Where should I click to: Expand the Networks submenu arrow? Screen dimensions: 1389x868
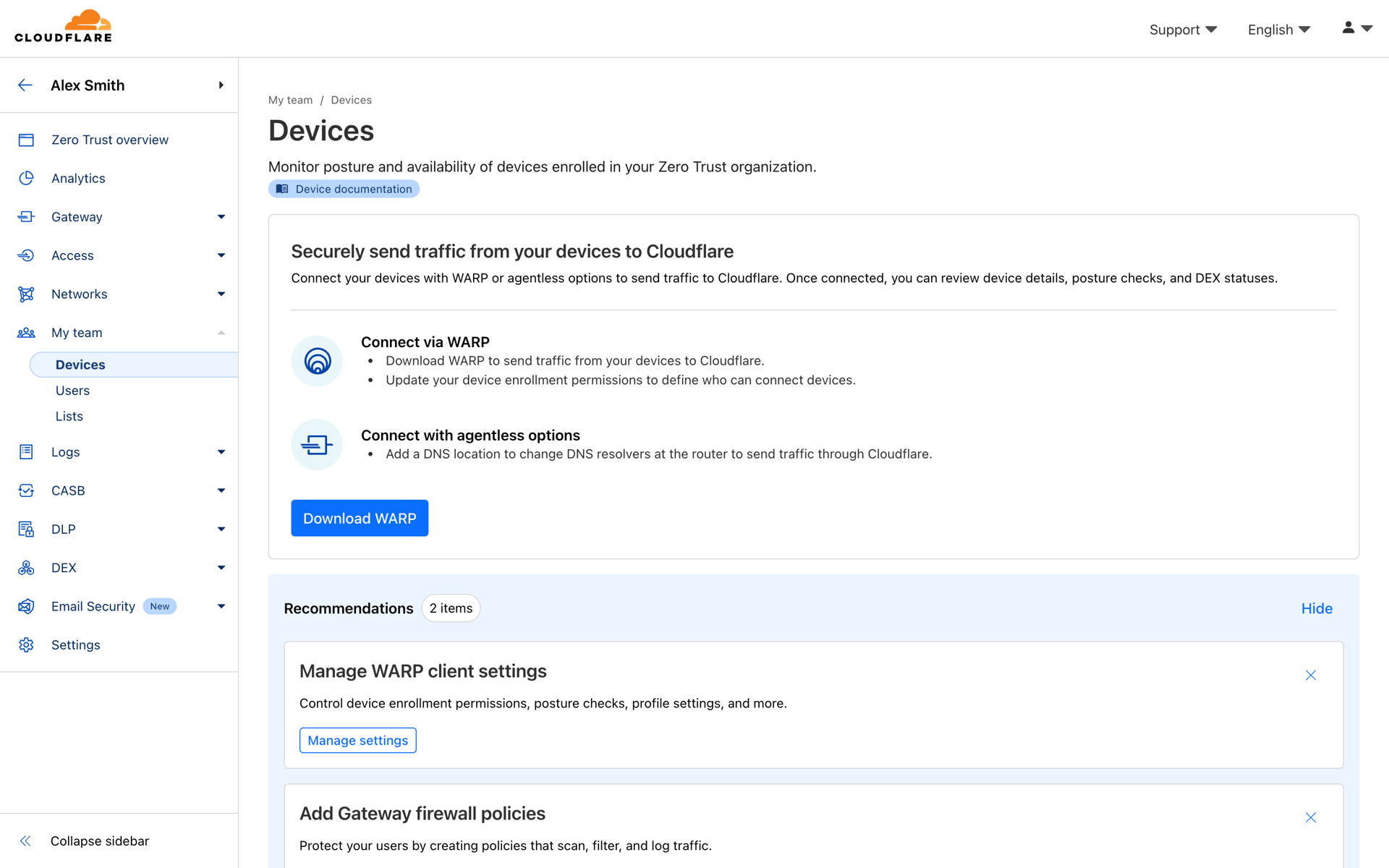221,294
